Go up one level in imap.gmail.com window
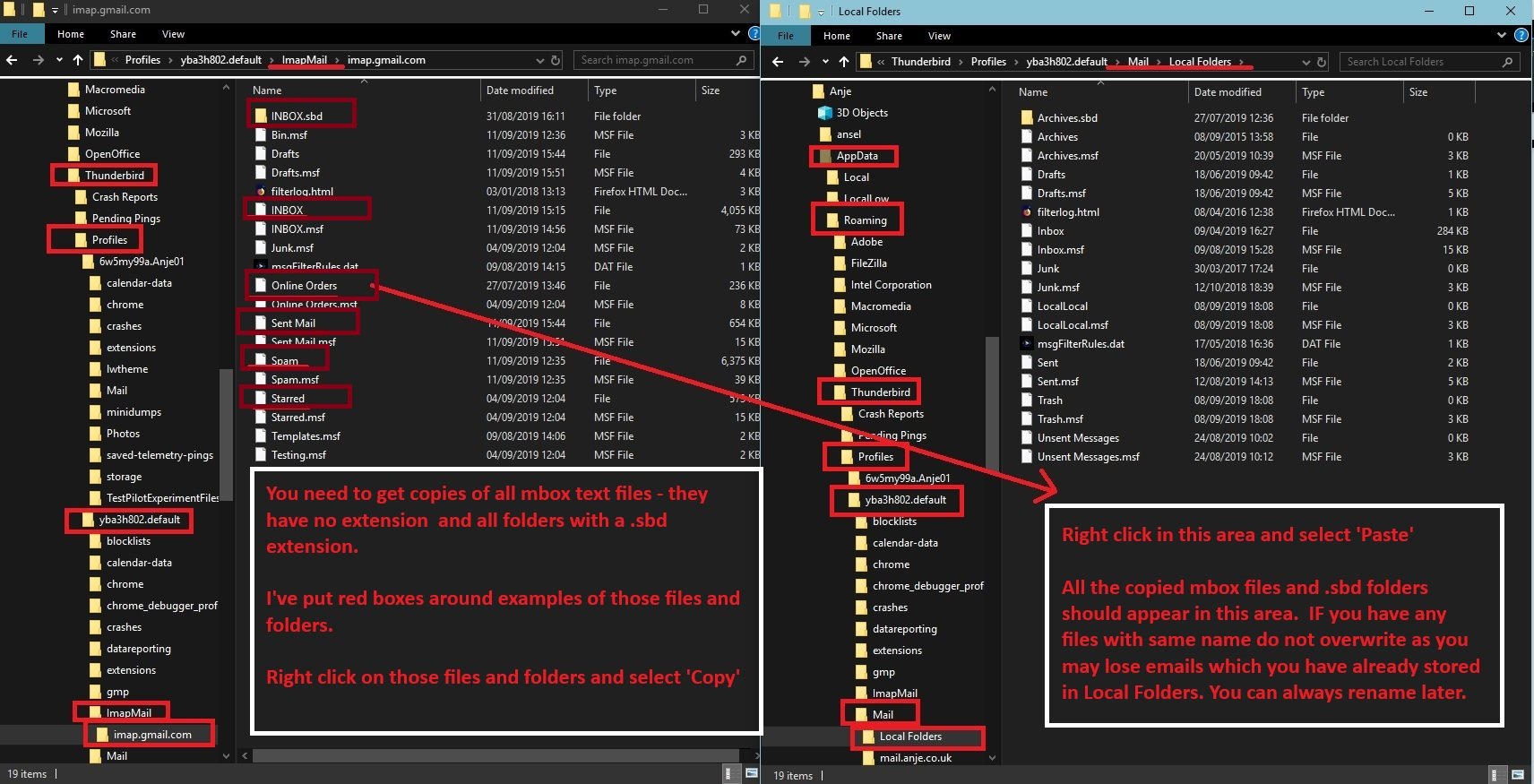Viewport: 1534px width, 784px height. (78, 60)
